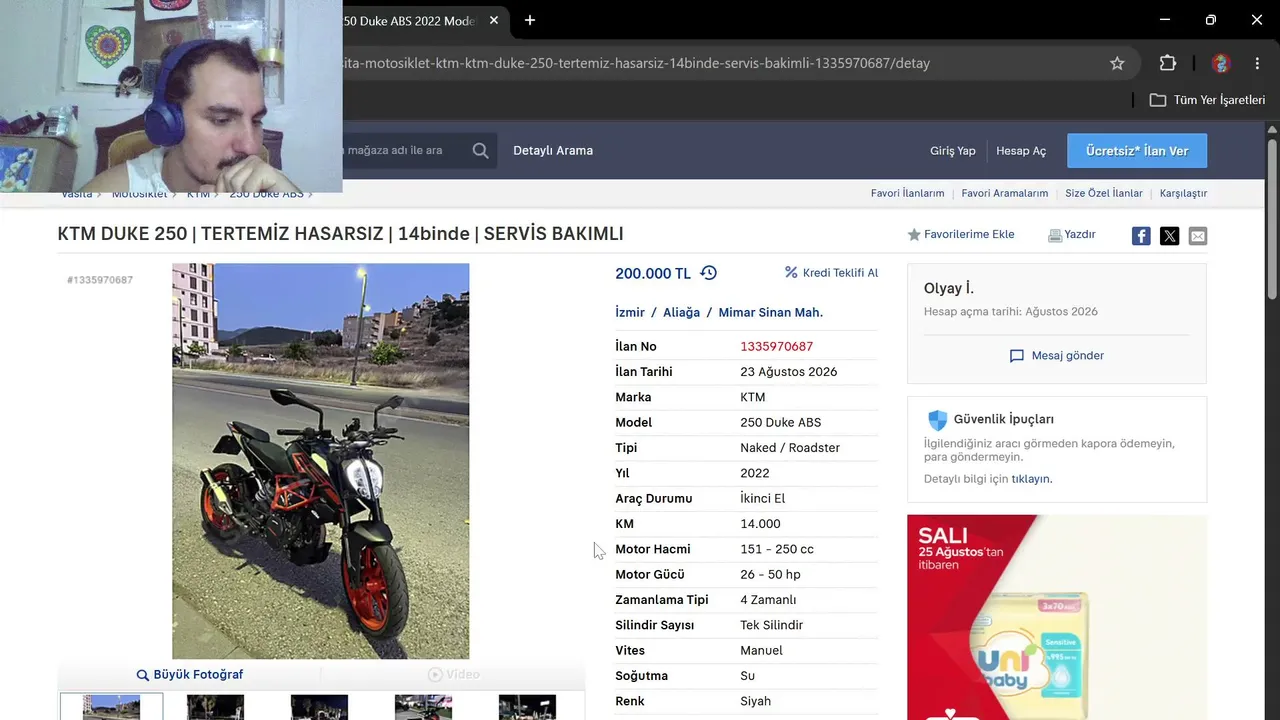Open Favori Aramalarım
Screen dimensions: 1280x720
pos(1005,193)
